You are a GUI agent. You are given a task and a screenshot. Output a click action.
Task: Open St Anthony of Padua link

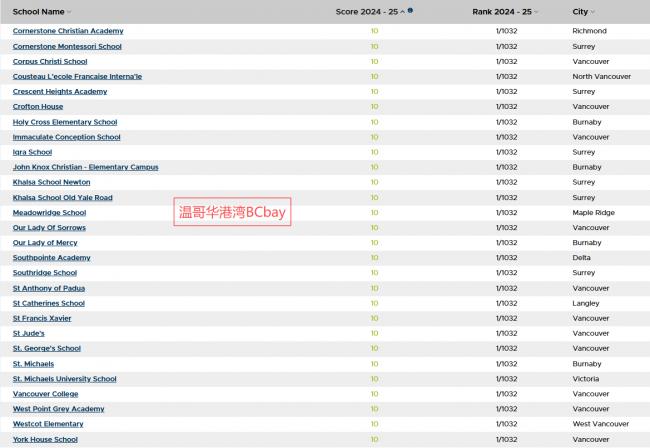[x=49, y=288]
